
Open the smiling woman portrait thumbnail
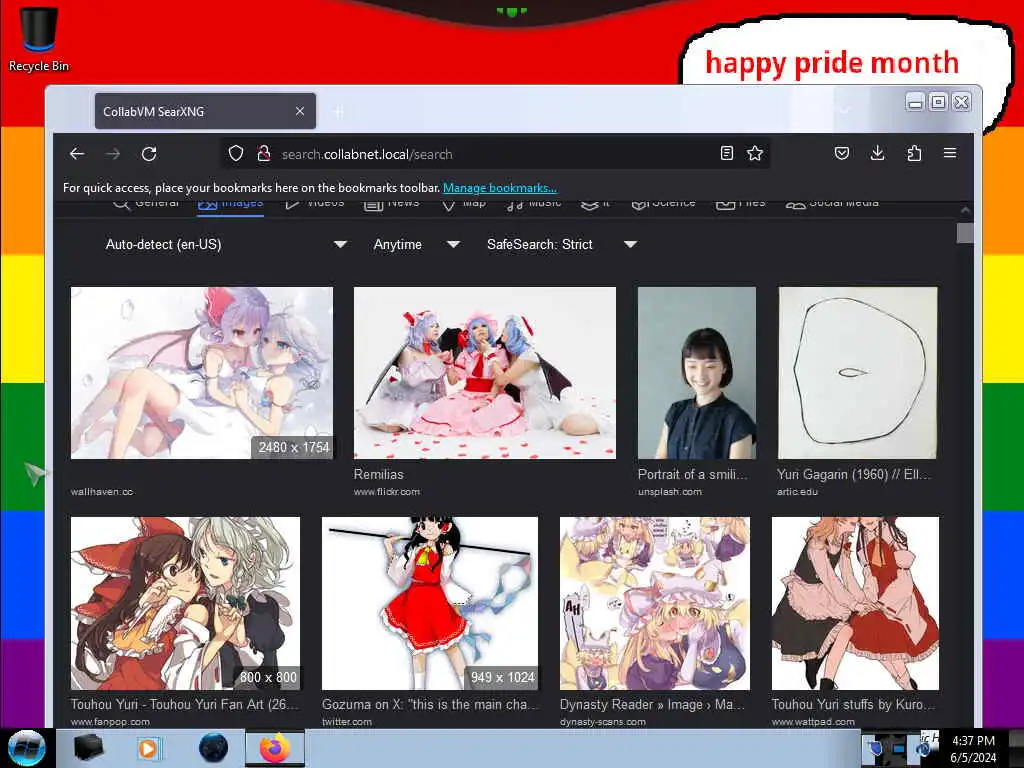(x=697, y=373)
